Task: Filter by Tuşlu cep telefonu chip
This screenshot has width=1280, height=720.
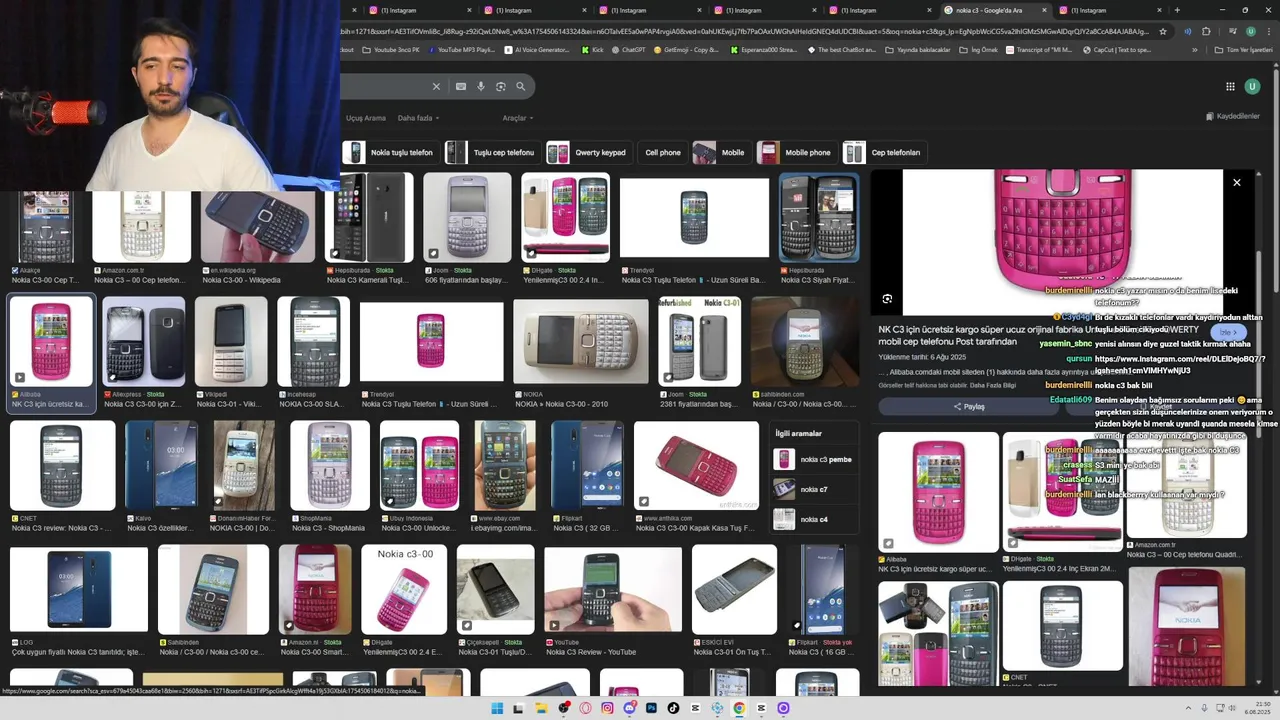Action: coord(491,152)
